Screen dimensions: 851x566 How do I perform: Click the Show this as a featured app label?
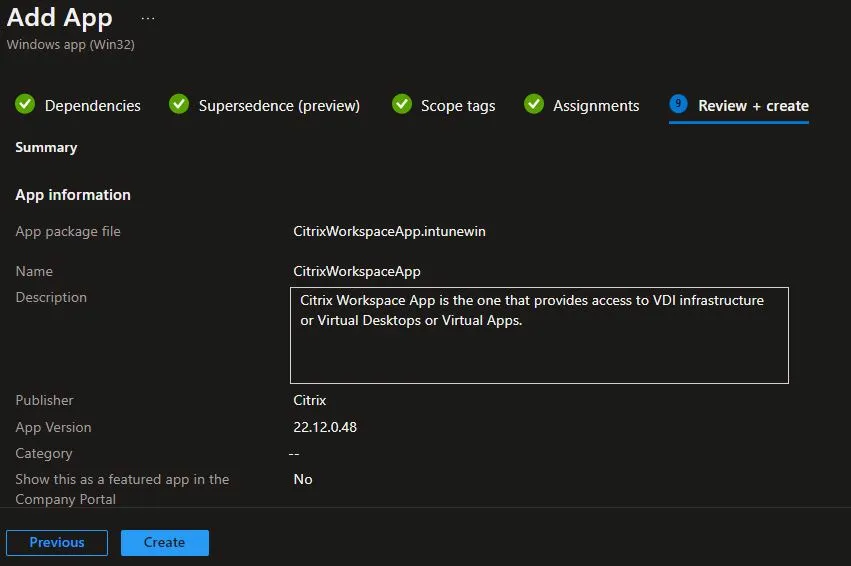click(x=122, y=489)
